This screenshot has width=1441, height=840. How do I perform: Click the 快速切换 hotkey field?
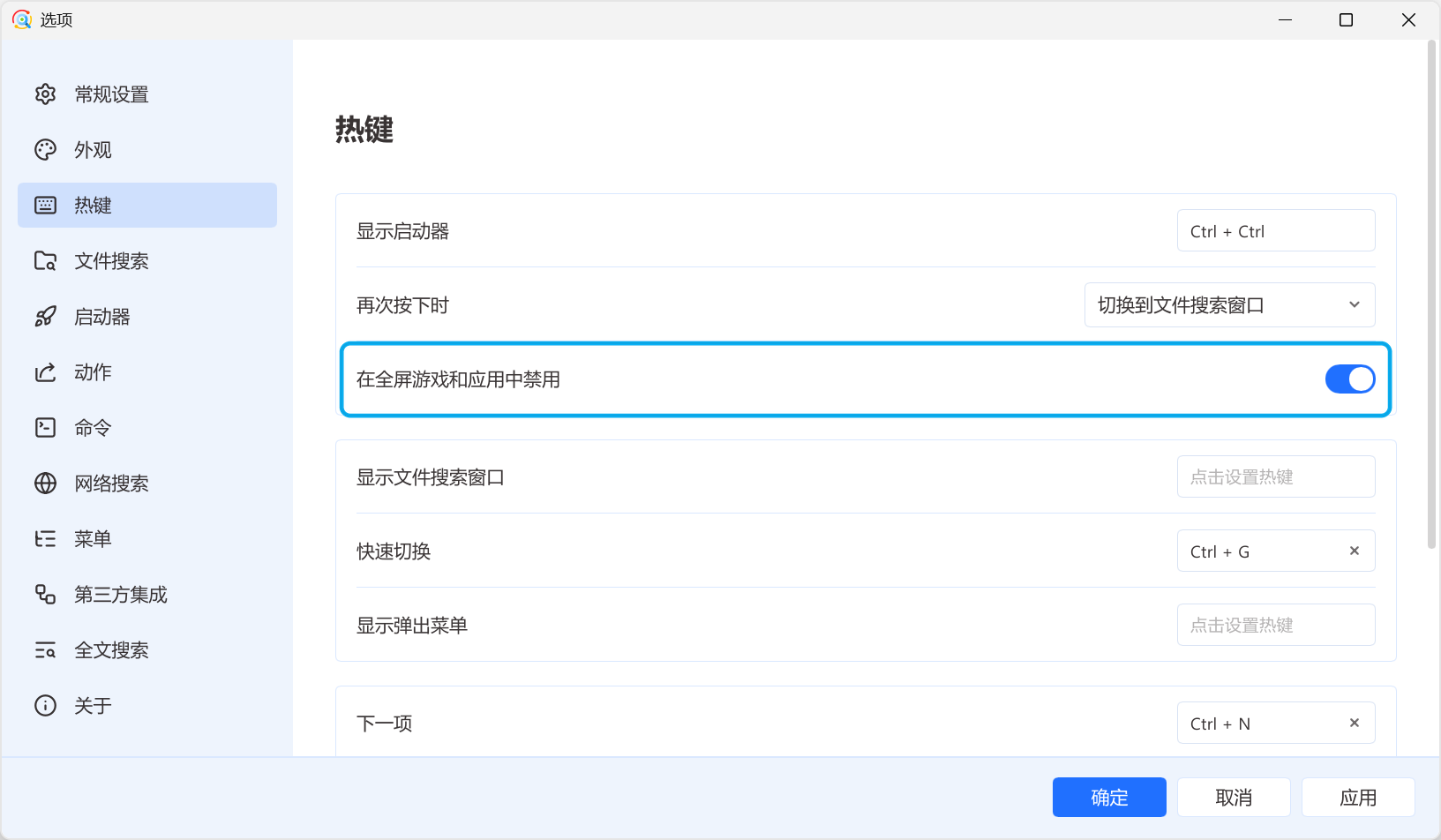tap(1276, 551)
